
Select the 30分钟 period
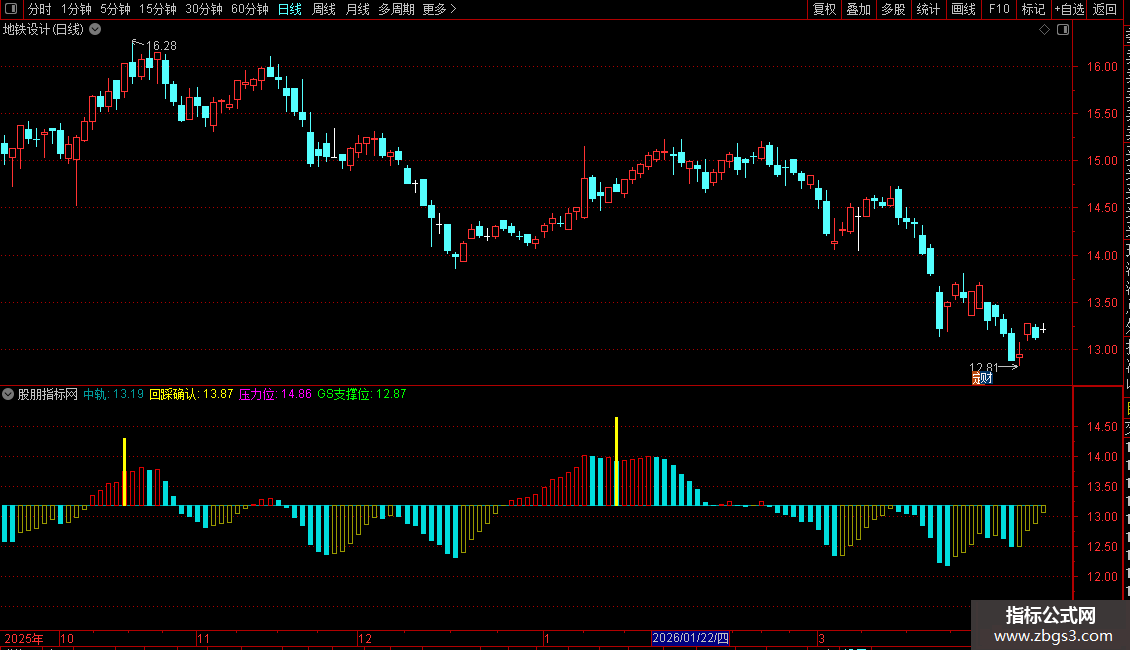tap(204, 9)
